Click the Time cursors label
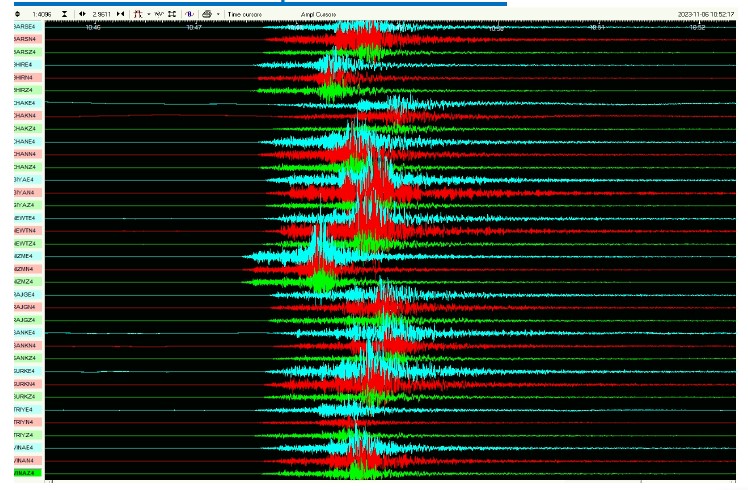 [245, 14]
